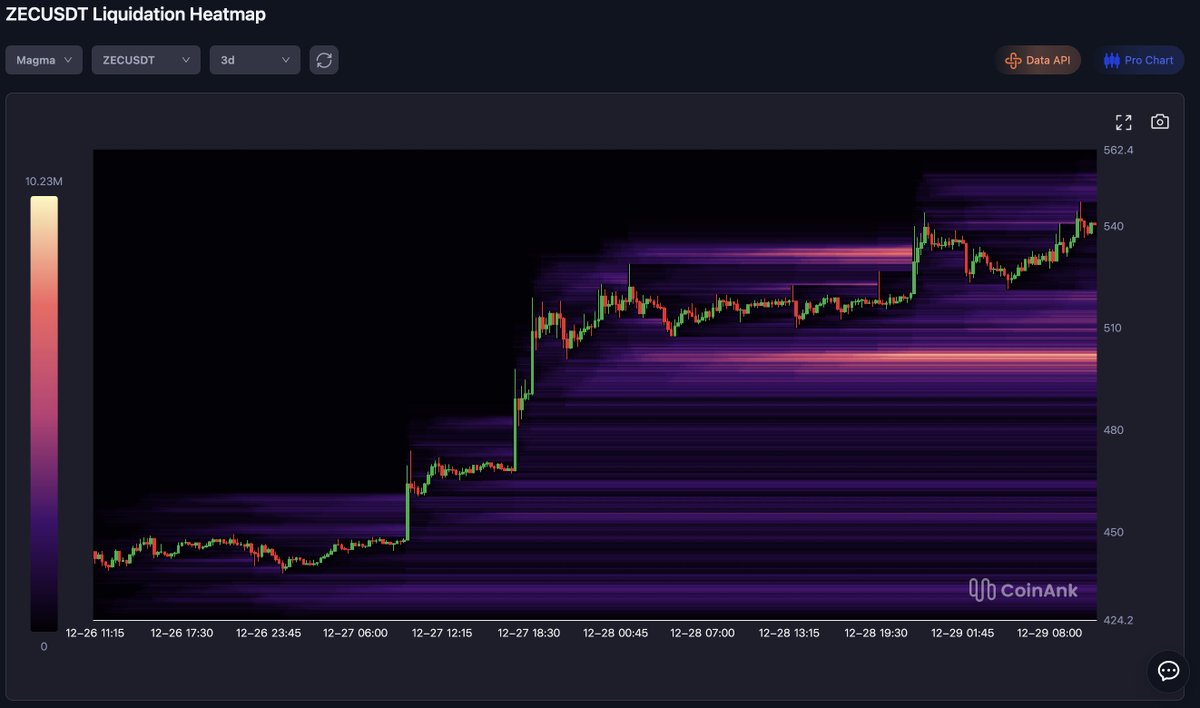Click the 12-27 12:15 time label
Image resolution: width=1200 pixels, height=708 pixels.
(441, 633)
